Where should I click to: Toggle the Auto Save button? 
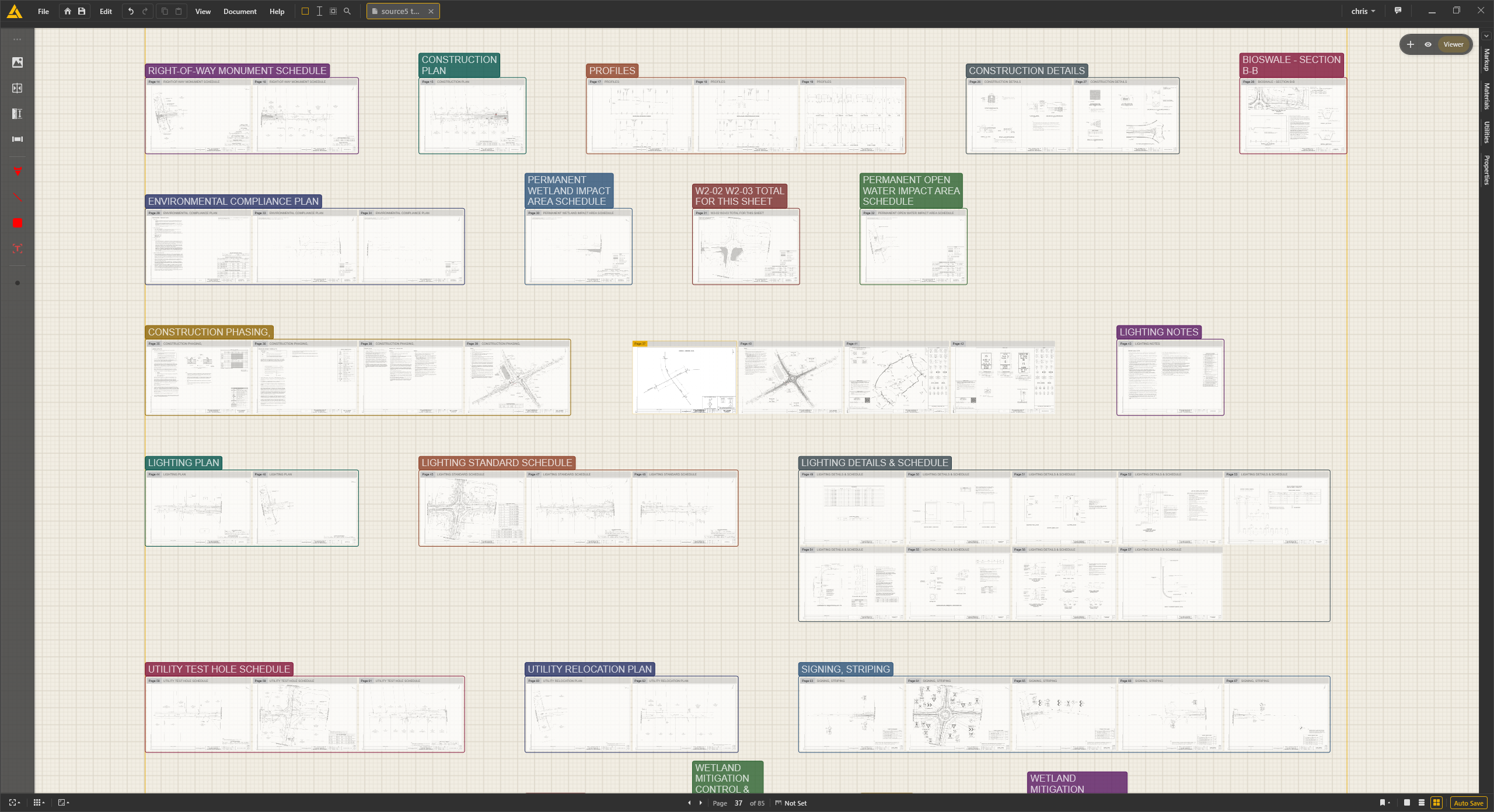point(1468,803)
